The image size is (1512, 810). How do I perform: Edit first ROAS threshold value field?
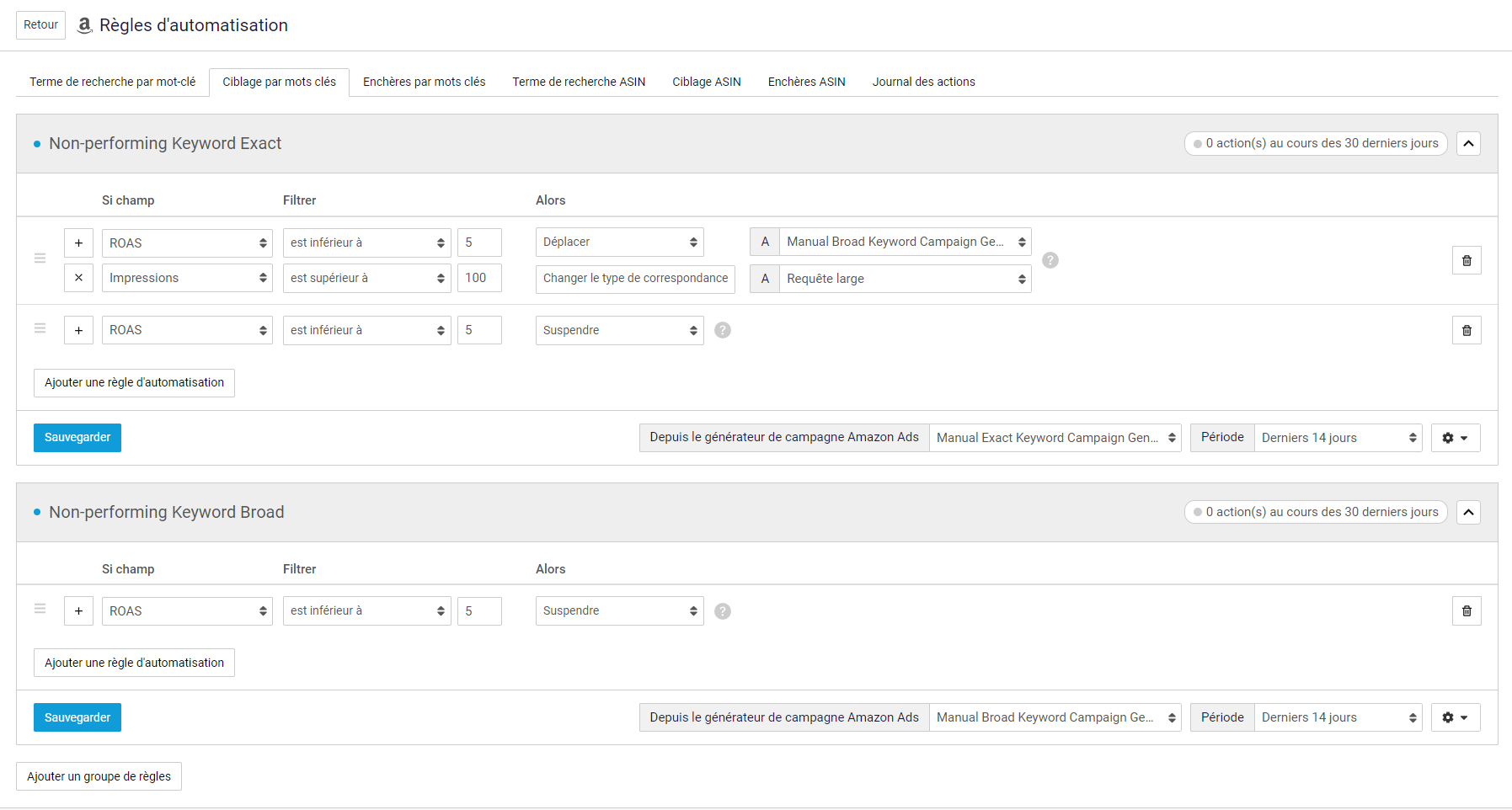coord(479,242)
